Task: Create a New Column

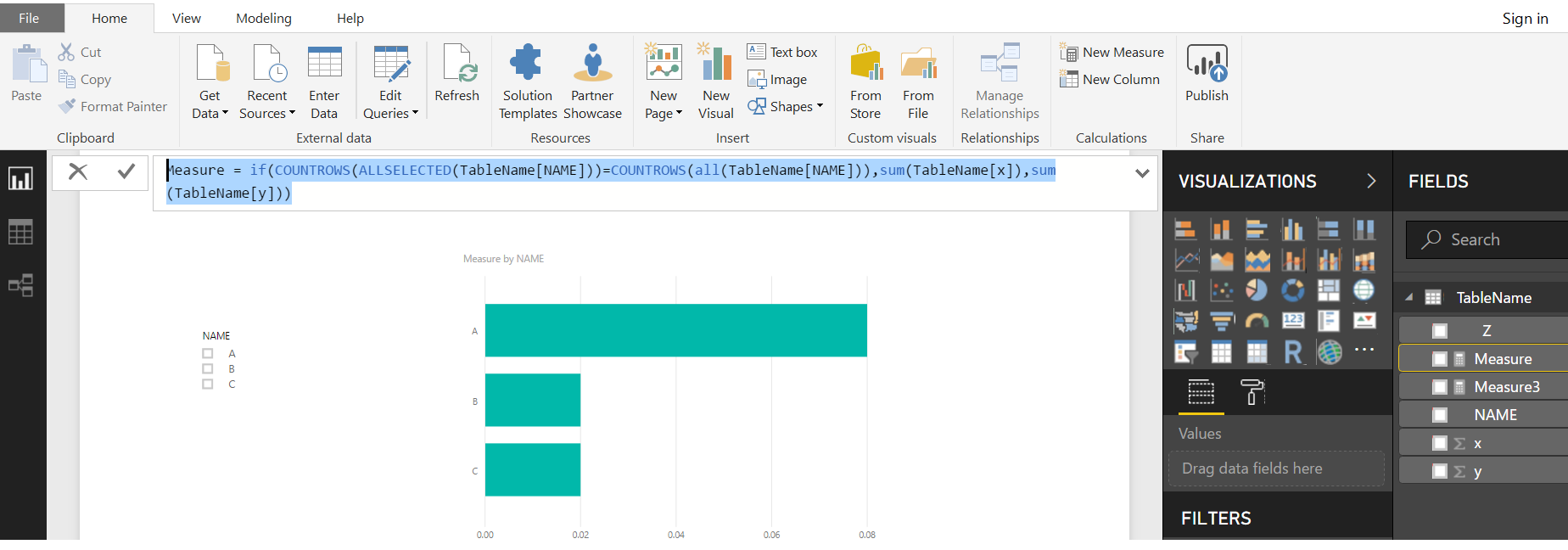Action: point(1110,79)
